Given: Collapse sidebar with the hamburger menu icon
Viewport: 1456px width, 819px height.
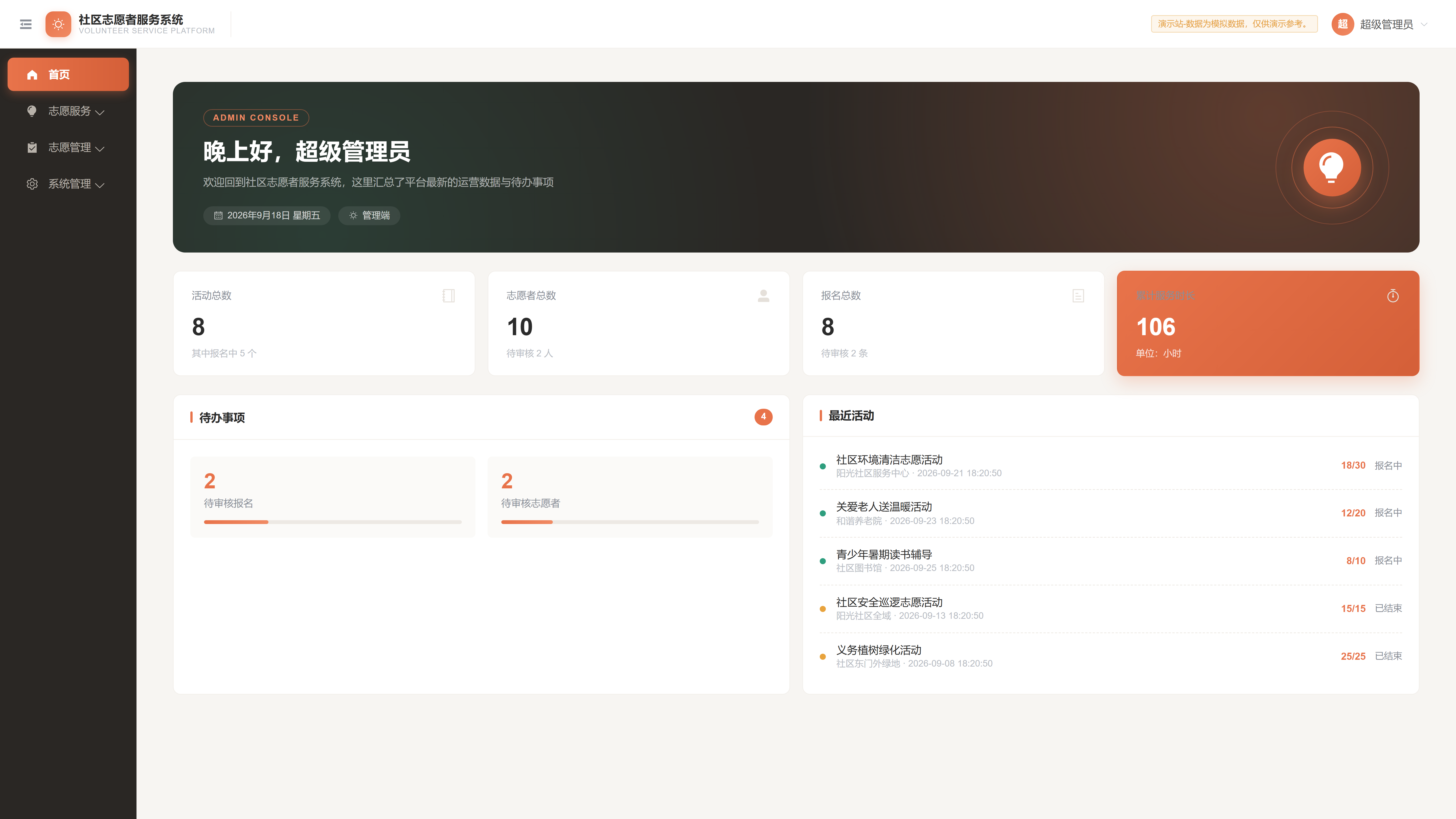Looking at the screenshot, I should point(26,24).
